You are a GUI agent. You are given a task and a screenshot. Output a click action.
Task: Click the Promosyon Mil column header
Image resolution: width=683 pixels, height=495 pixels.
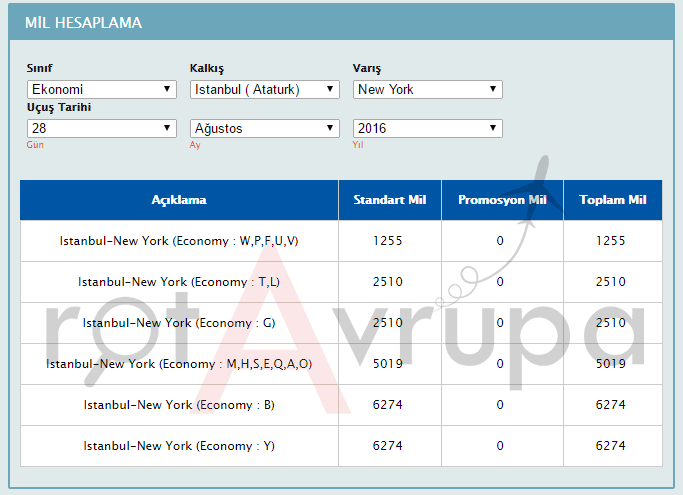point(502,200)
